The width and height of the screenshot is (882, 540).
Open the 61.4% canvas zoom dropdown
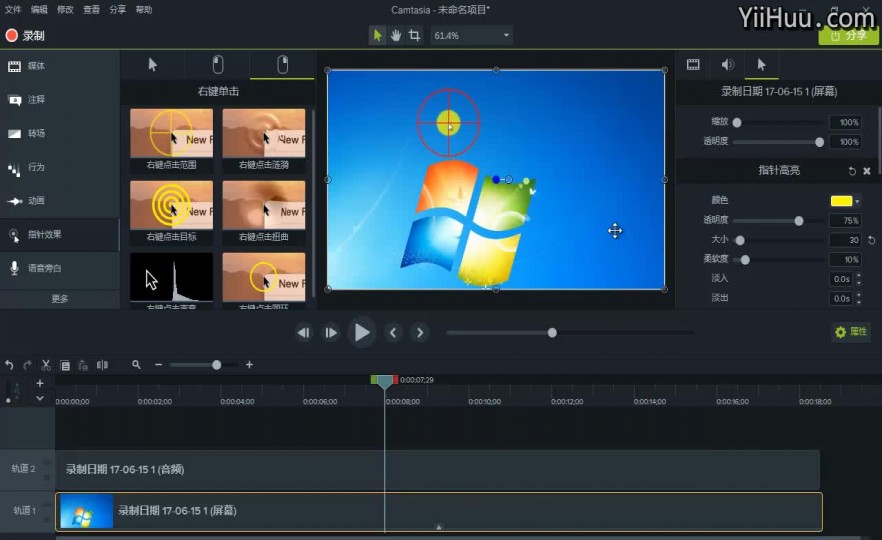[x=471, y=35]
